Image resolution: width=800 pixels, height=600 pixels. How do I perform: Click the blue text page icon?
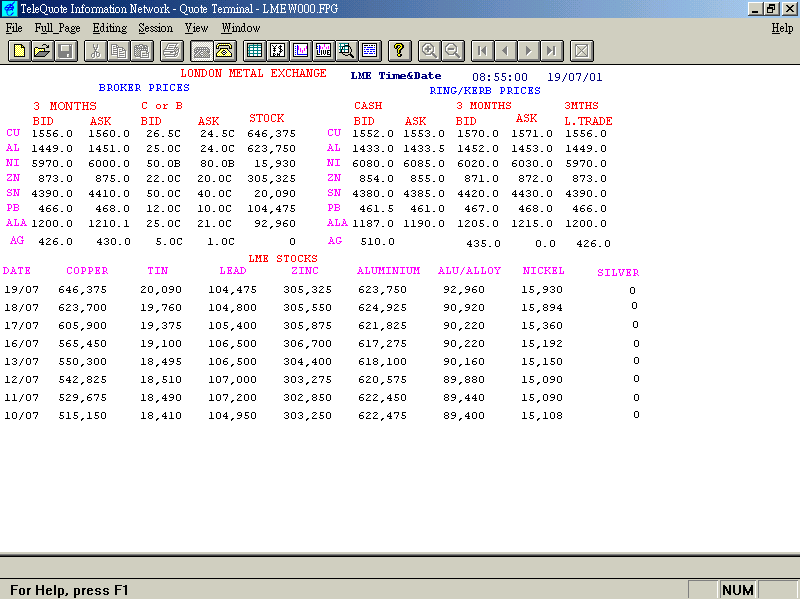(x=369, y=51)
